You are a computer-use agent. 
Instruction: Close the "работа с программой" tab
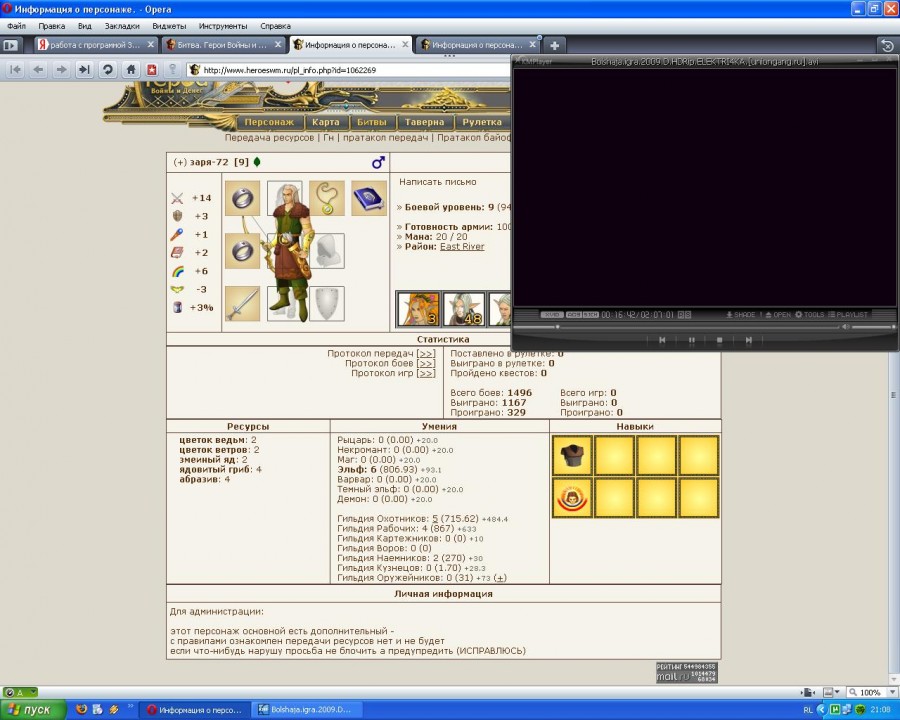coord(151,44)
